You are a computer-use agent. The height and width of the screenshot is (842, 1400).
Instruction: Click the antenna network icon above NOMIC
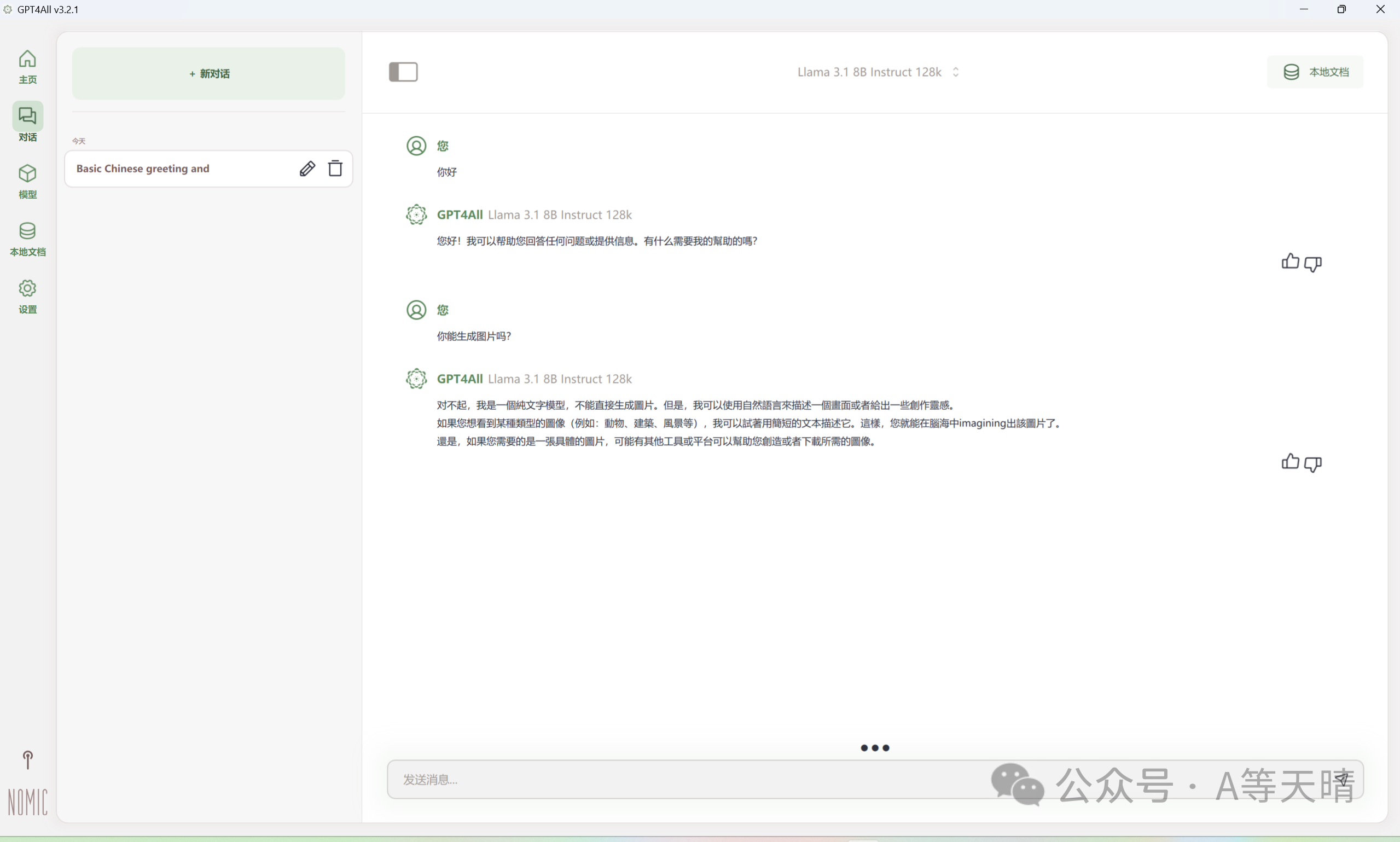coord(27,759)
